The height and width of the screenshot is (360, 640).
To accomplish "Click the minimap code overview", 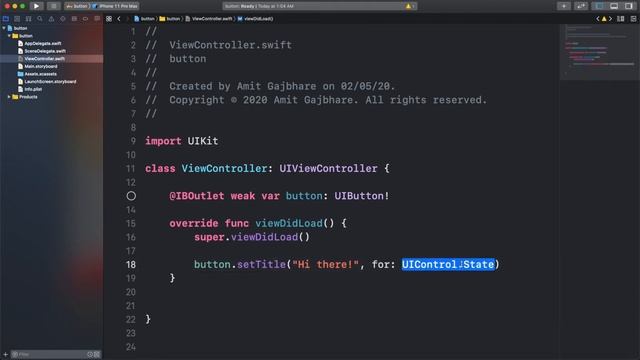I will [599, 52].
